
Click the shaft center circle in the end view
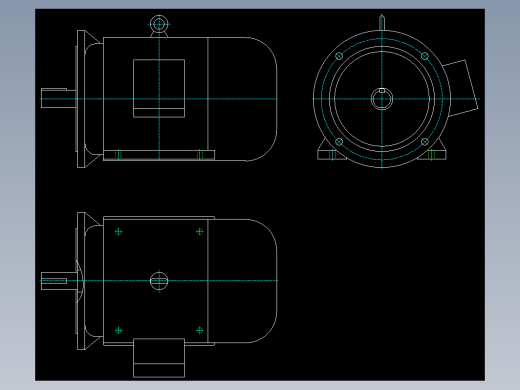(x=382, y=99)
